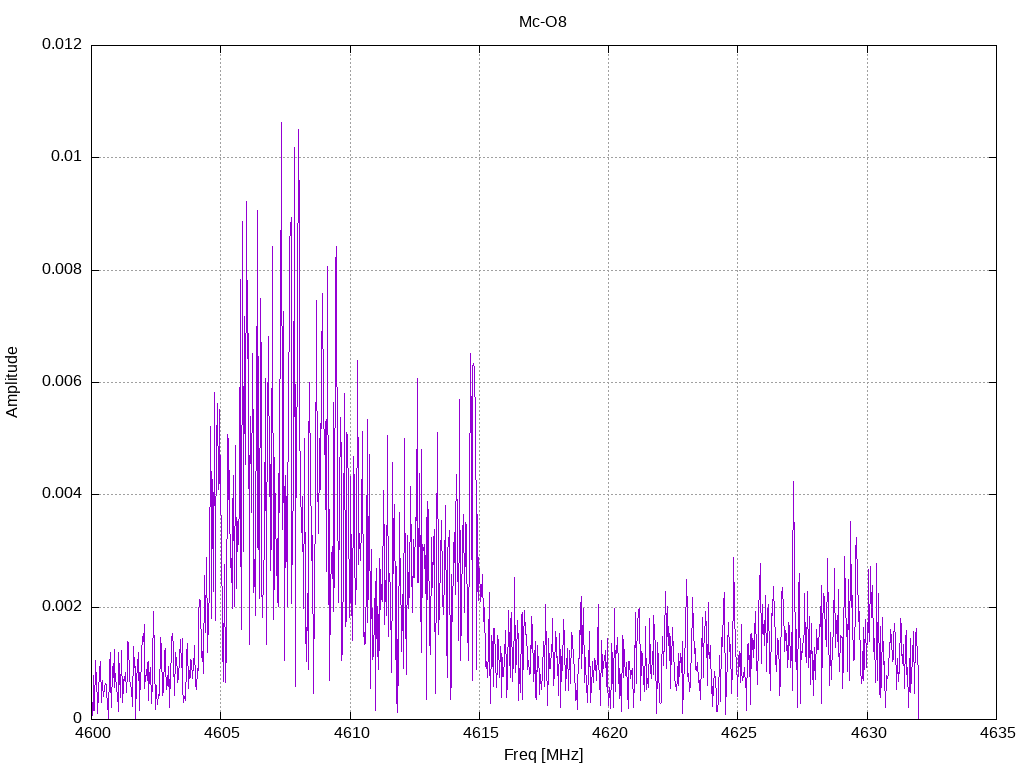Select x-axis tick label 4630
Screen dimensions: 1024x768
coord(867,734)
